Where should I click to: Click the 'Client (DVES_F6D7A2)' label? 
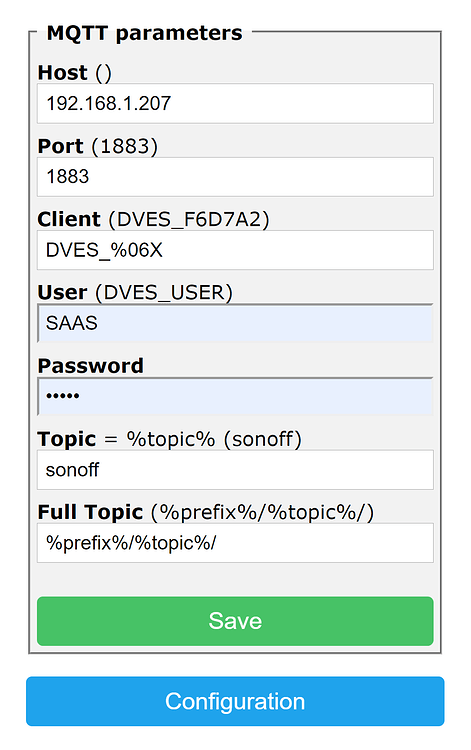[x=153, y=219]
